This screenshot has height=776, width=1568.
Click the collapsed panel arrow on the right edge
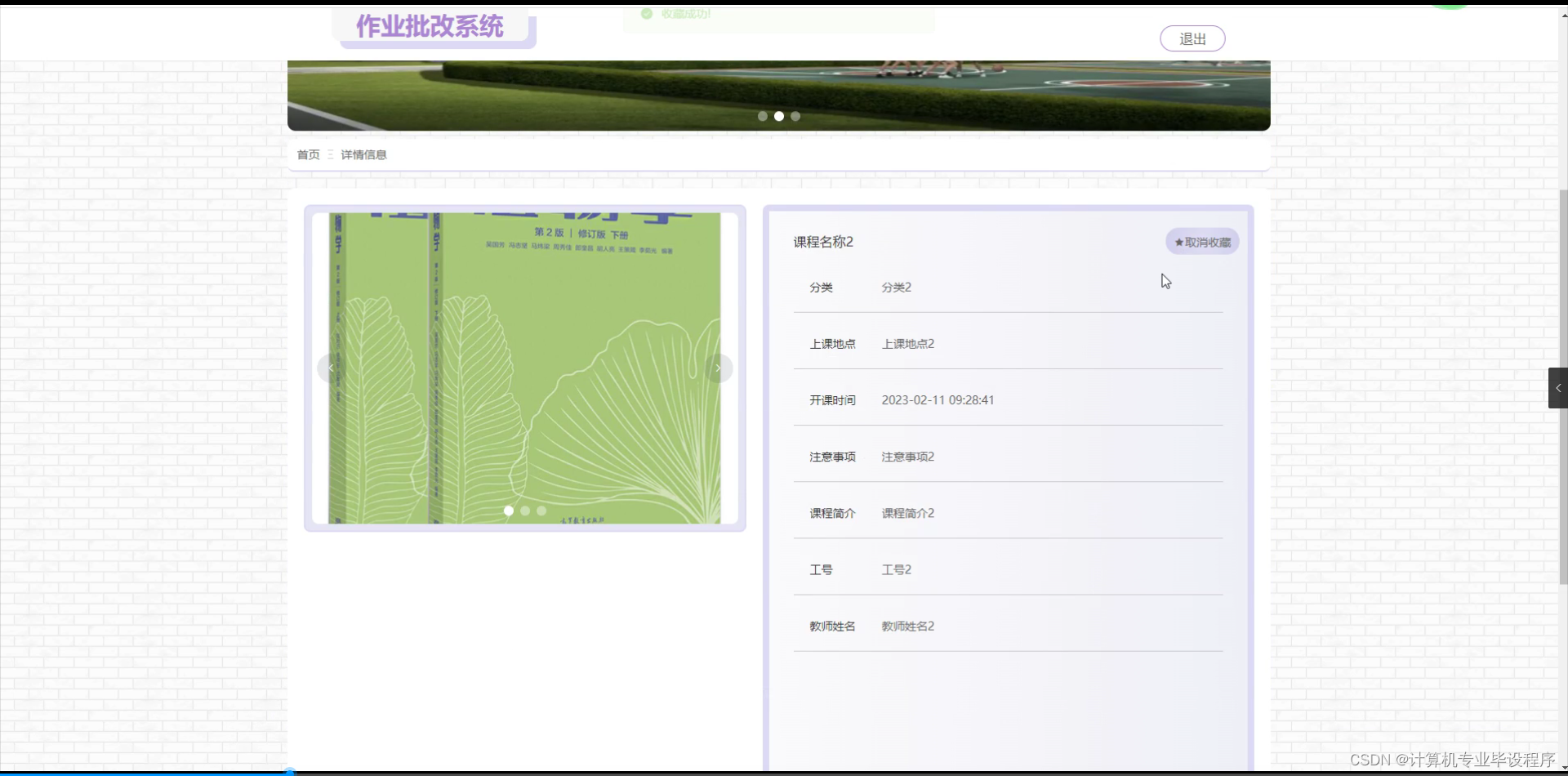[1558, 388]
